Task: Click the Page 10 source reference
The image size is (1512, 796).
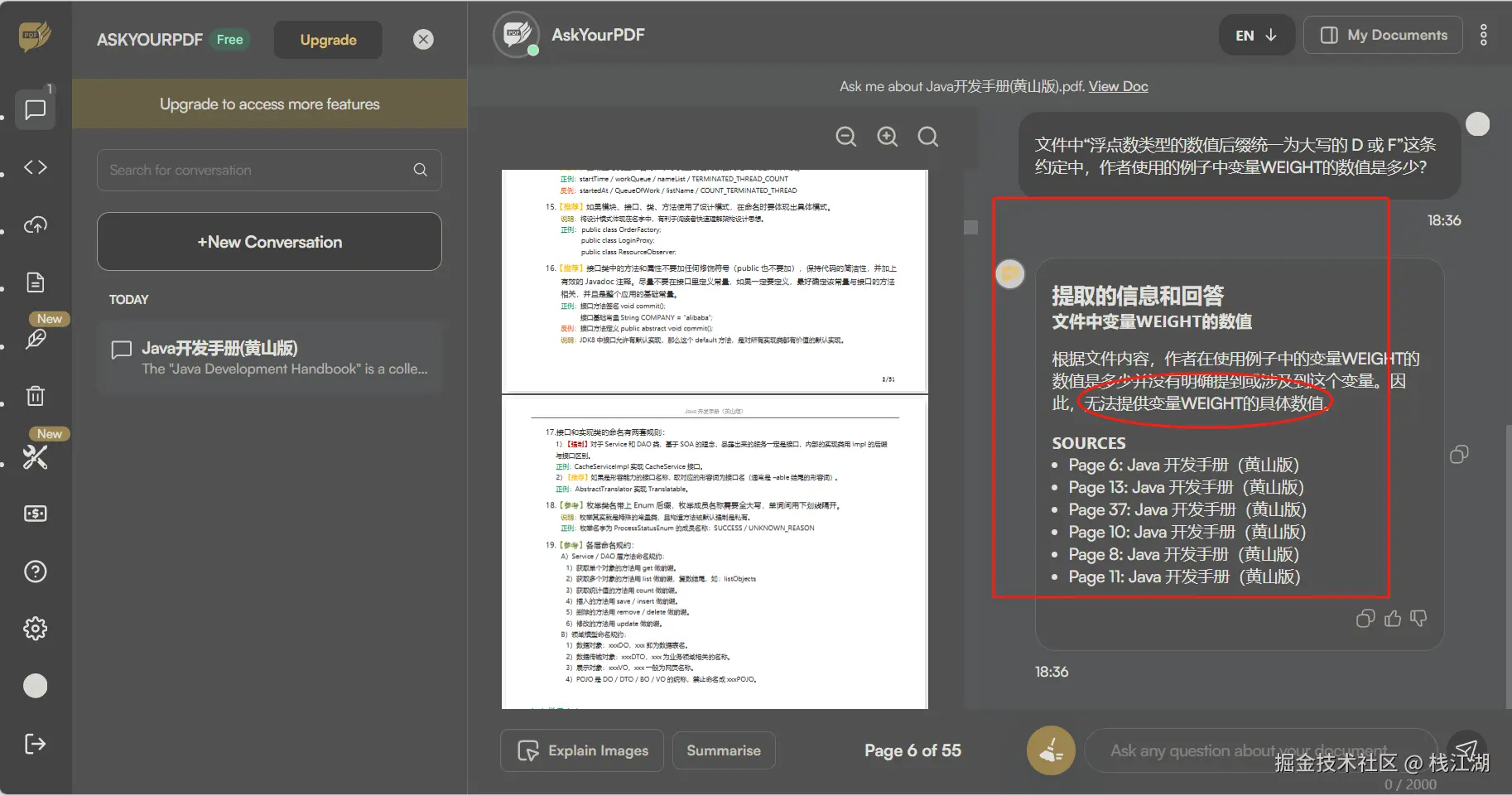Action: point(1187,532)
